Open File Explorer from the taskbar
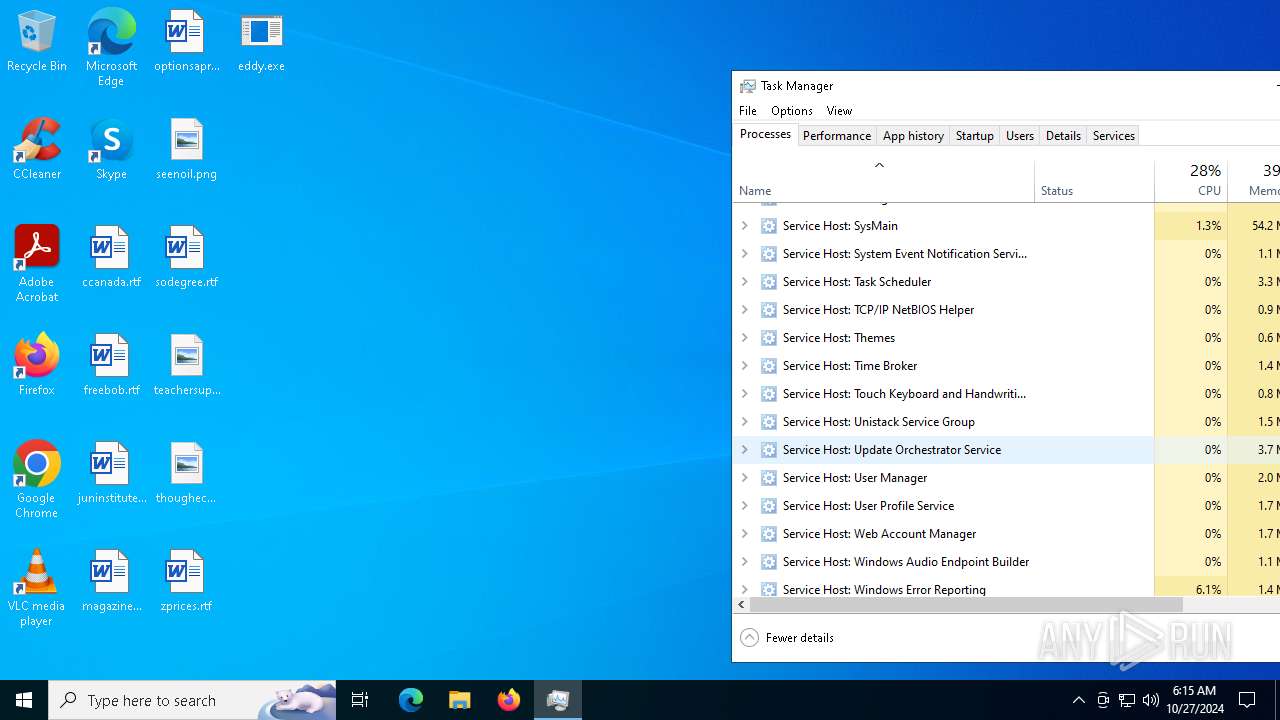The height and width of the screenshot is (720, 1280). click(x=460, y=700)
